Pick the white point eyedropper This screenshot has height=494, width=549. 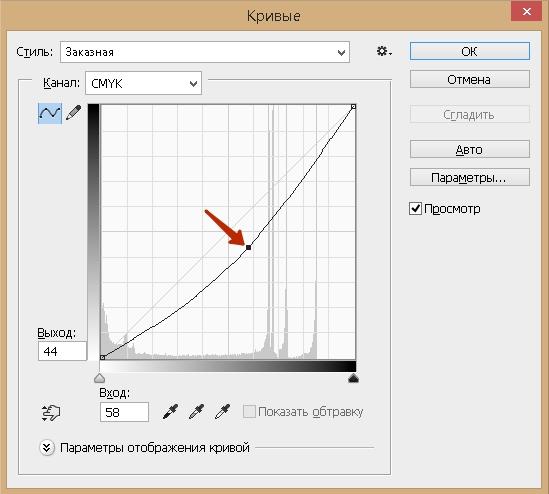click(x=222, y=412)
